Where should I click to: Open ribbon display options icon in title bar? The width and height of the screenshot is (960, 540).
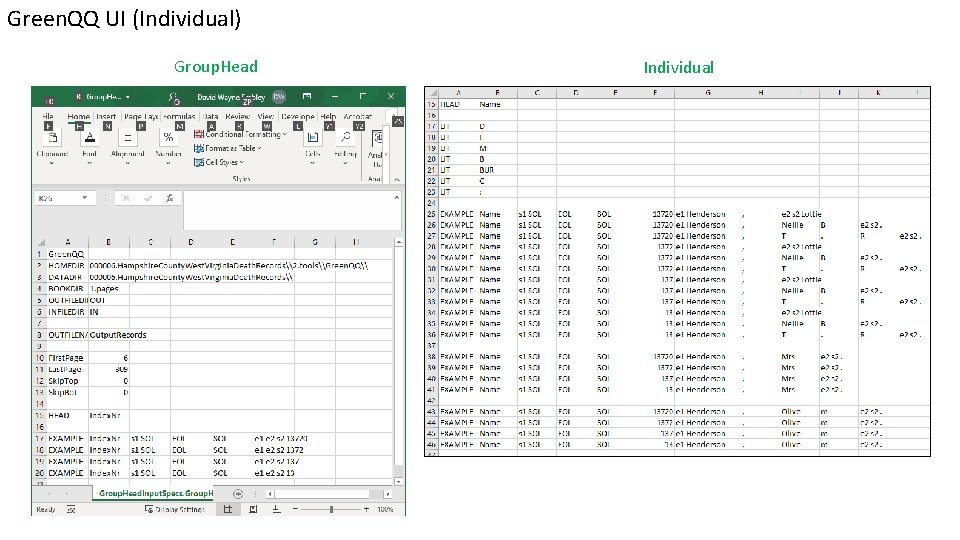pyautogui.click(x=307, y=97)
